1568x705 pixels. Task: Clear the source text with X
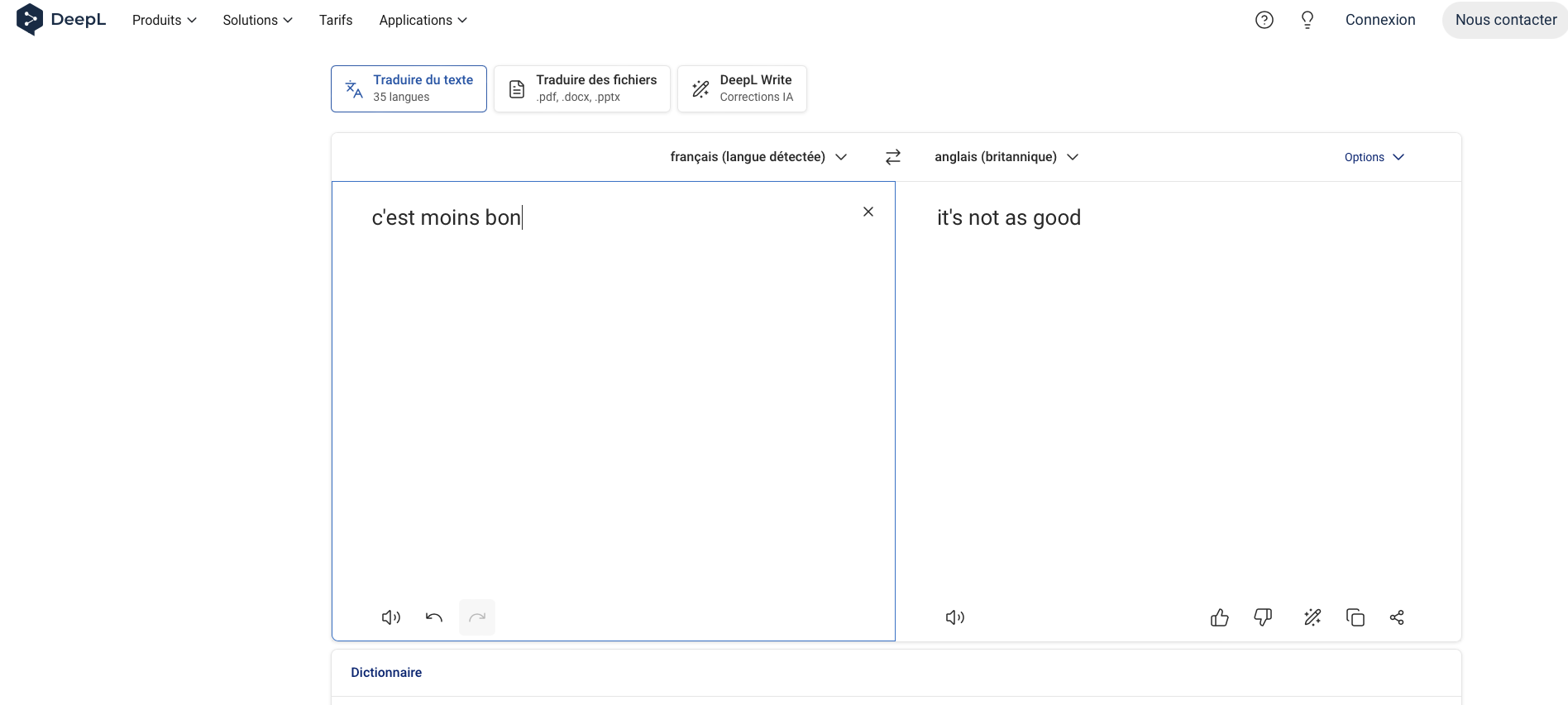point(868,212)
